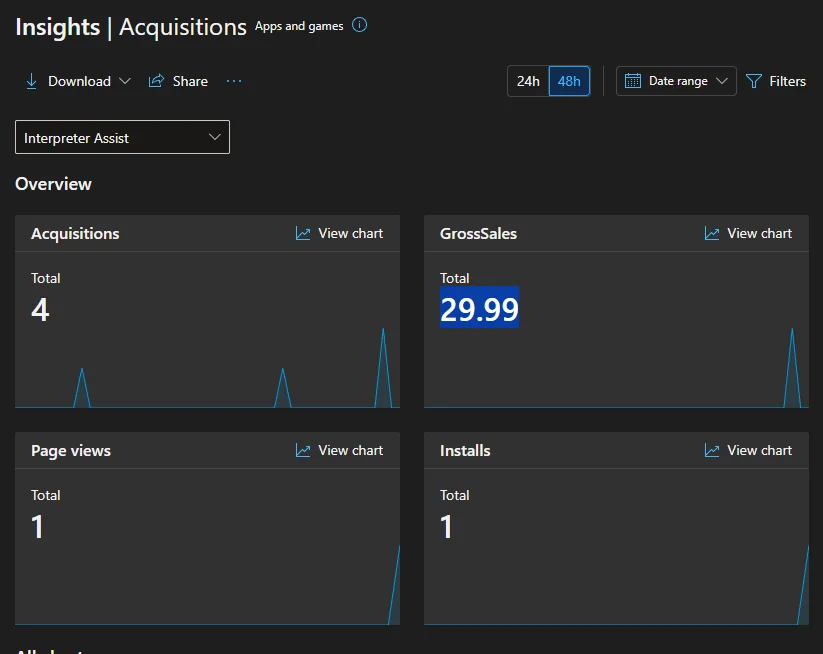Image resolution: width=823 pixels, height=654 pixels.
Task: Click the info icon beside Apps and games
Action: pyautogui.click(x=360, y=25)
